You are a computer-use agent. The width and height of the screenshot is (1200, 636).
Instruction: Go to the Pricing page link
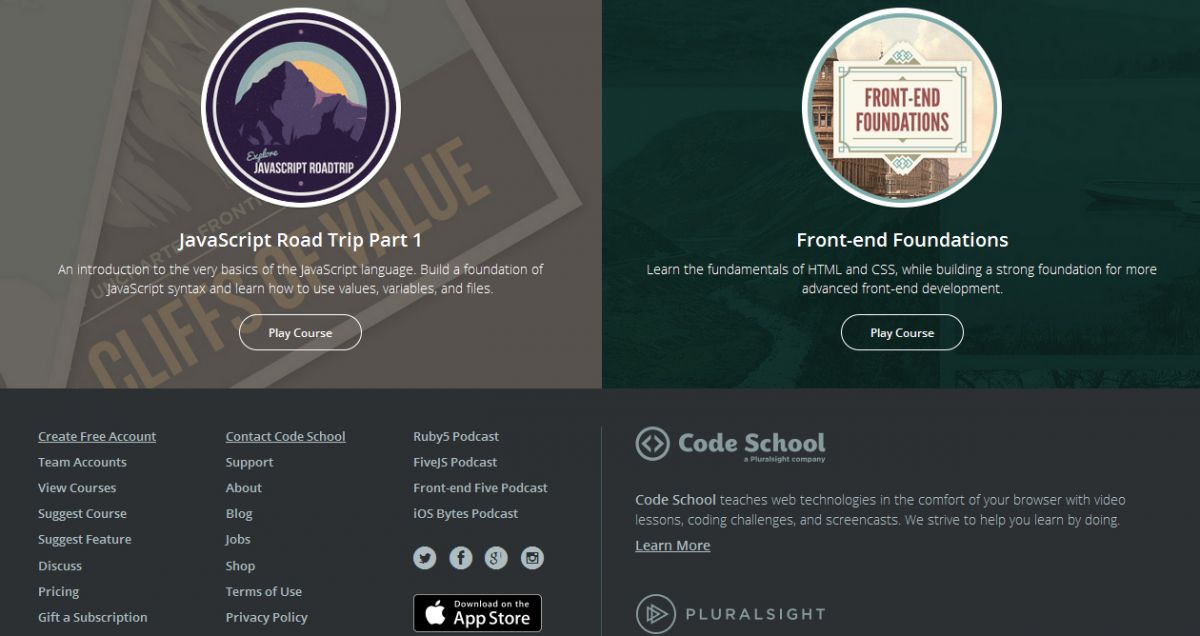tap(58, 591)
